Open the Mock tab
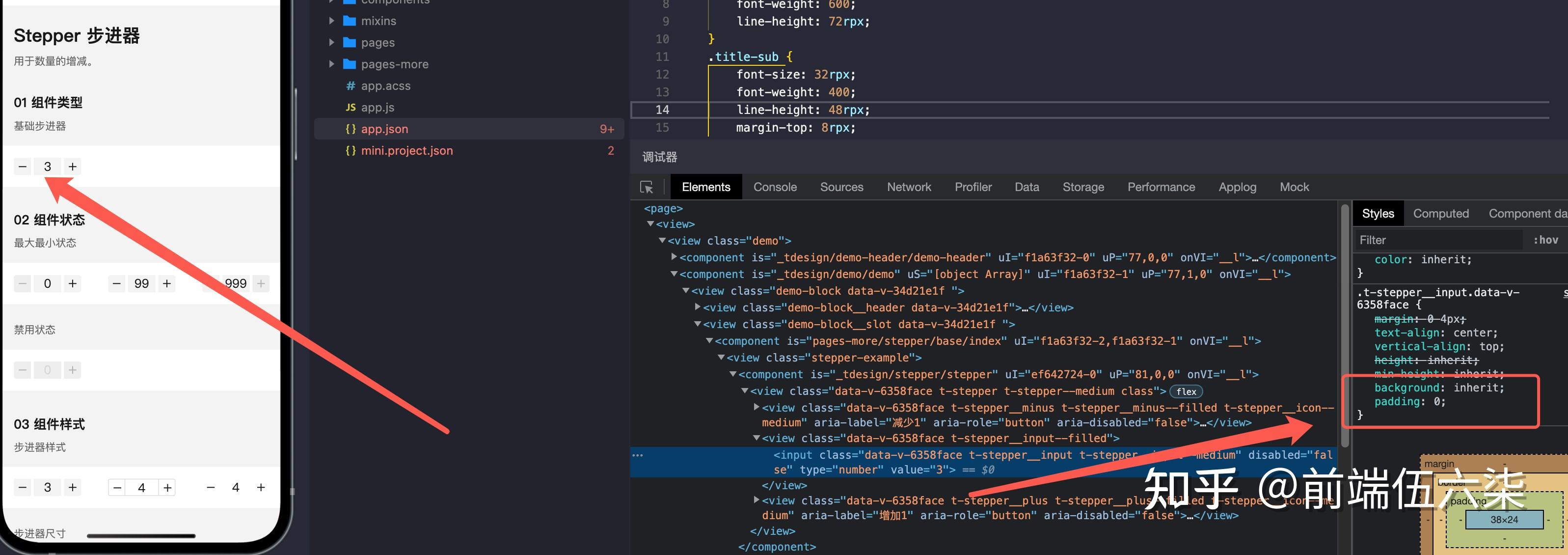This screenshot has width=1568, height=555. coord(1294,187)
